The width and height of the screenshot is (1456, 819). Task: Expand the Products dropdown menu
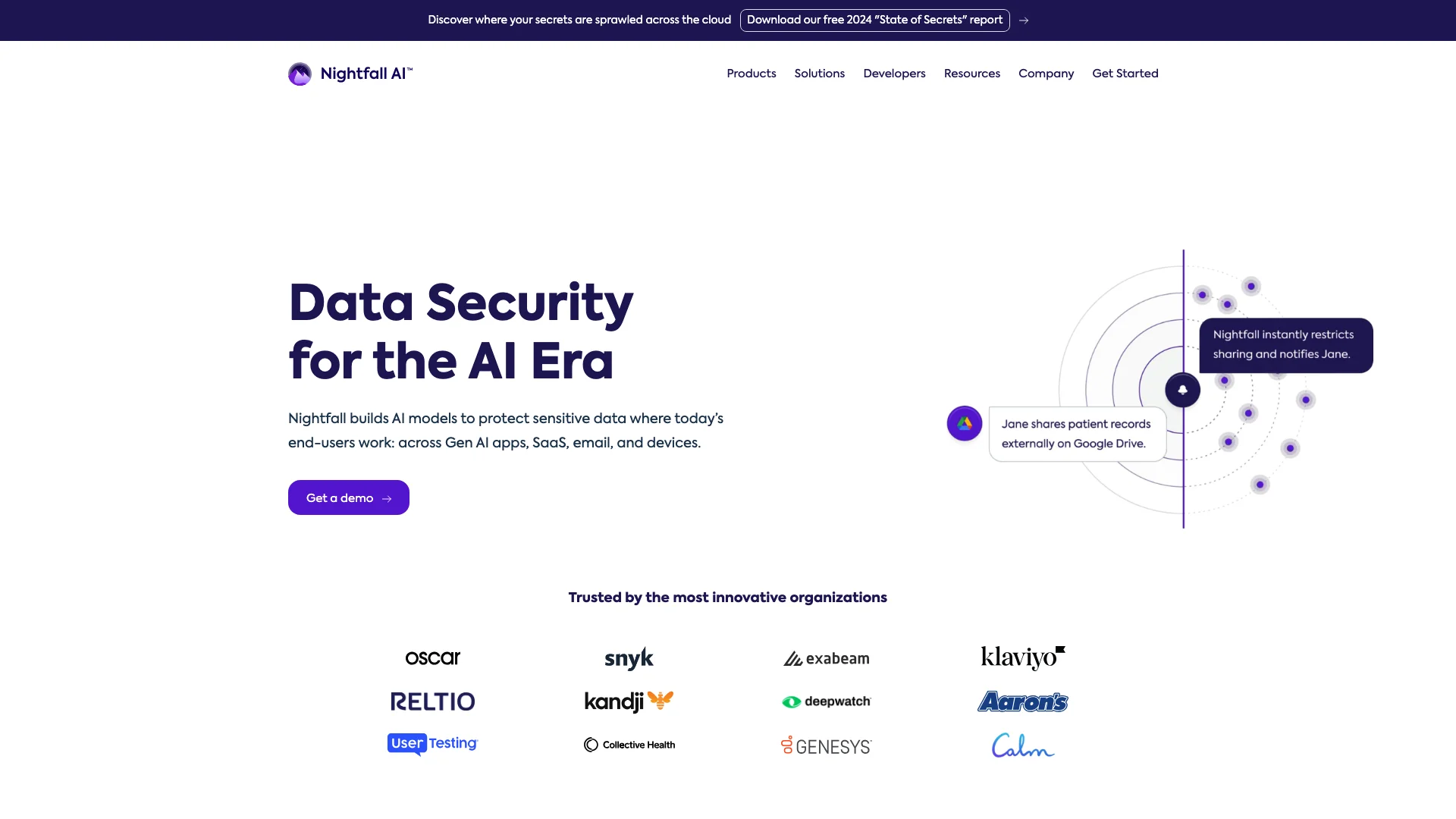click(751, 74)
